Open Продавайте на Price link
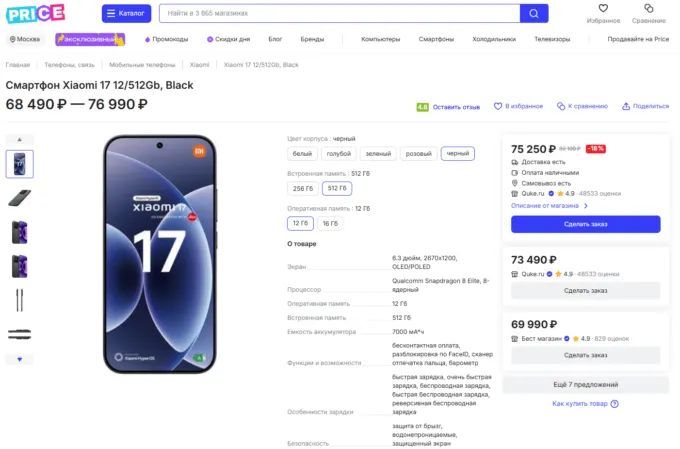Image resolution: width=680 pixels, height=449 pixels. click(638, 39)
